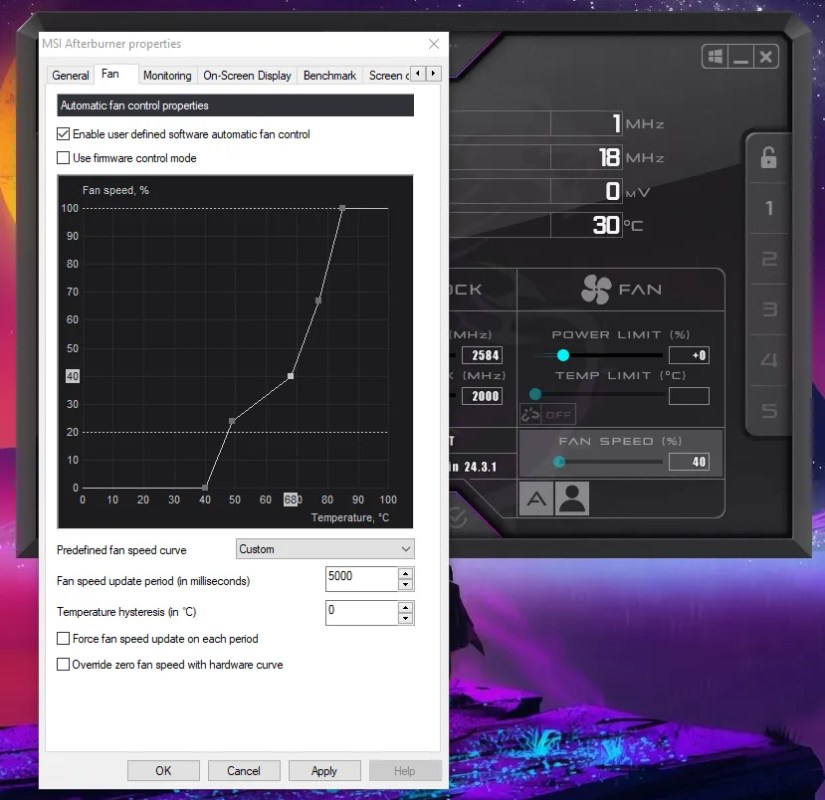Click the Apply button
Image resolution: width=825 pixels, height=800 pixels.
324,771
